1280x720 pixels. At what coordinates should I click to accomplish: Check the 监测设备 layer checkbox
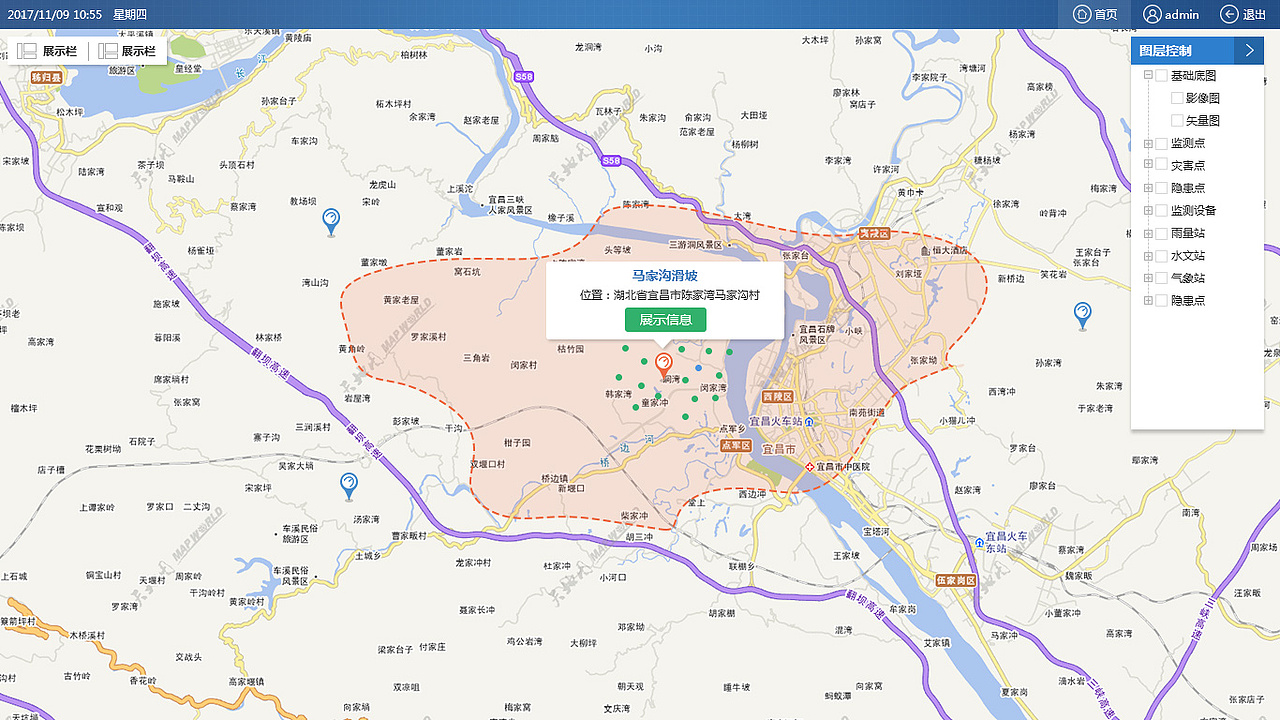(x=1162, y=210)
